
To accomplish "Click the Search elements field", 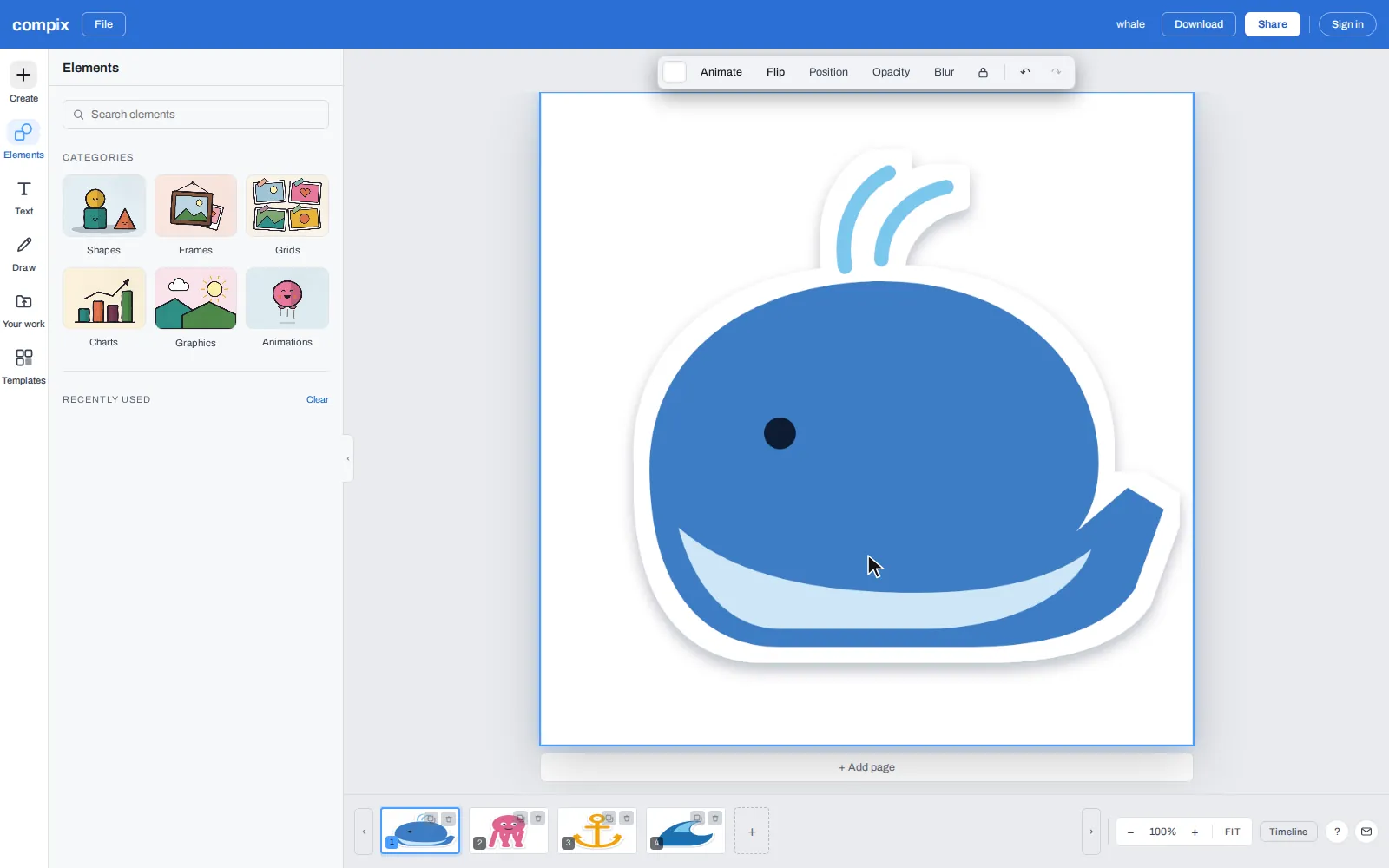I will point(195,115).
